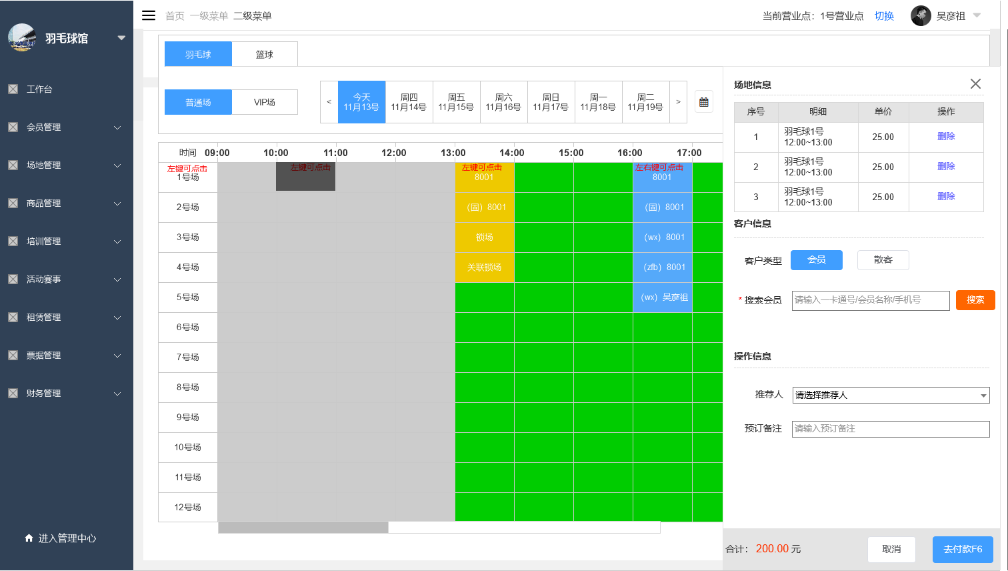Close the 场地信息 panel

tap(975, 84)
